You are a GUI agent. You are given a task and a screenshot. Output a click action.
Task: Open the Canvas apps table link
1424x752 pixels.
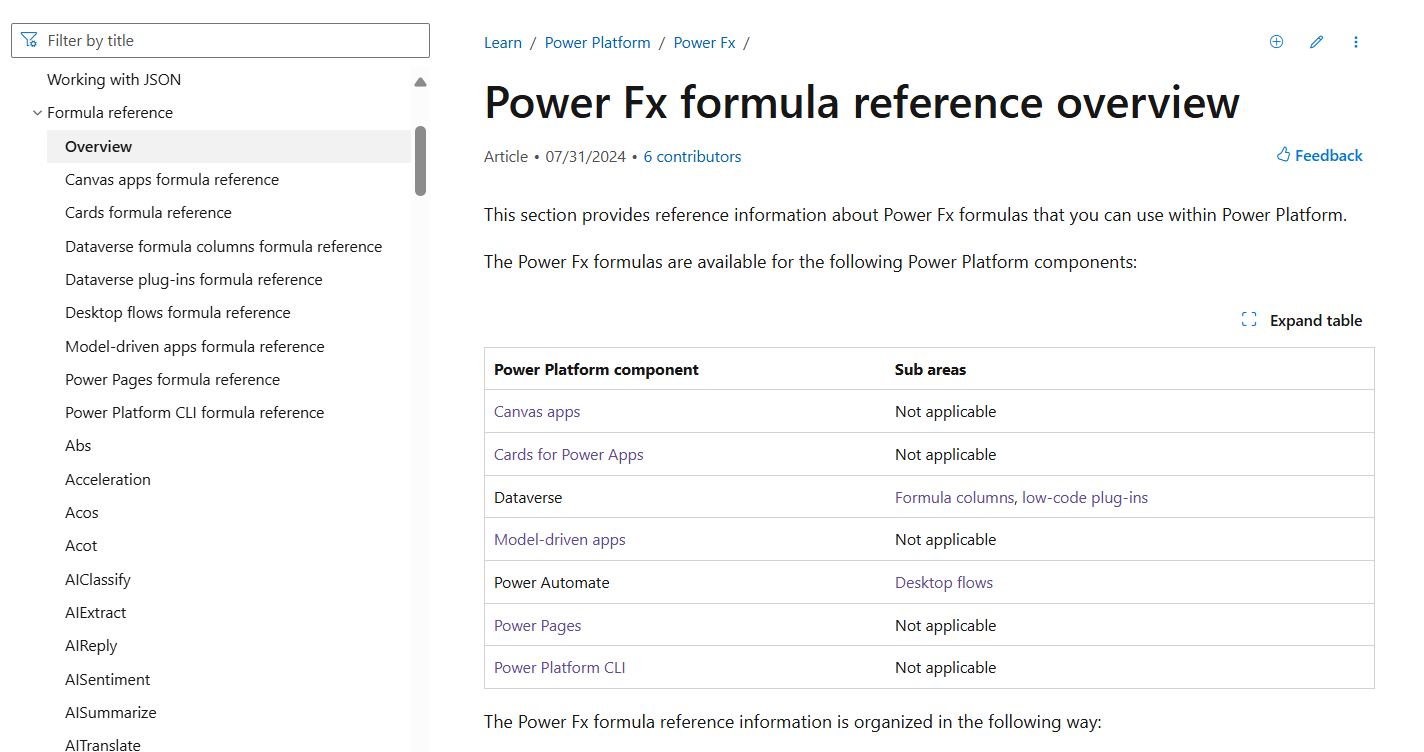coord(537,411)
